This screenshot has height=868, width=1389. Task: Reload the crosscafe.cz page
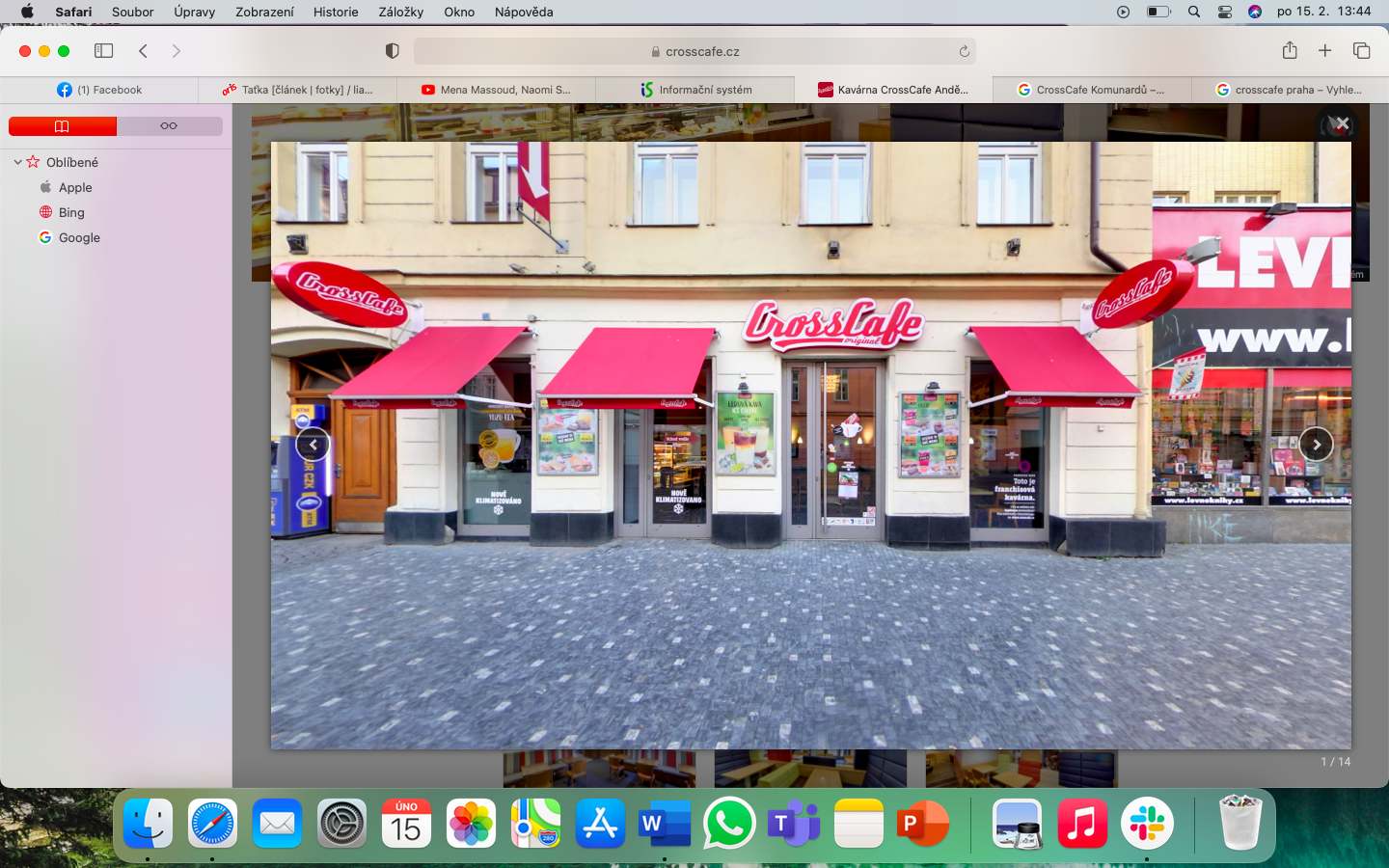coord(964,51)
